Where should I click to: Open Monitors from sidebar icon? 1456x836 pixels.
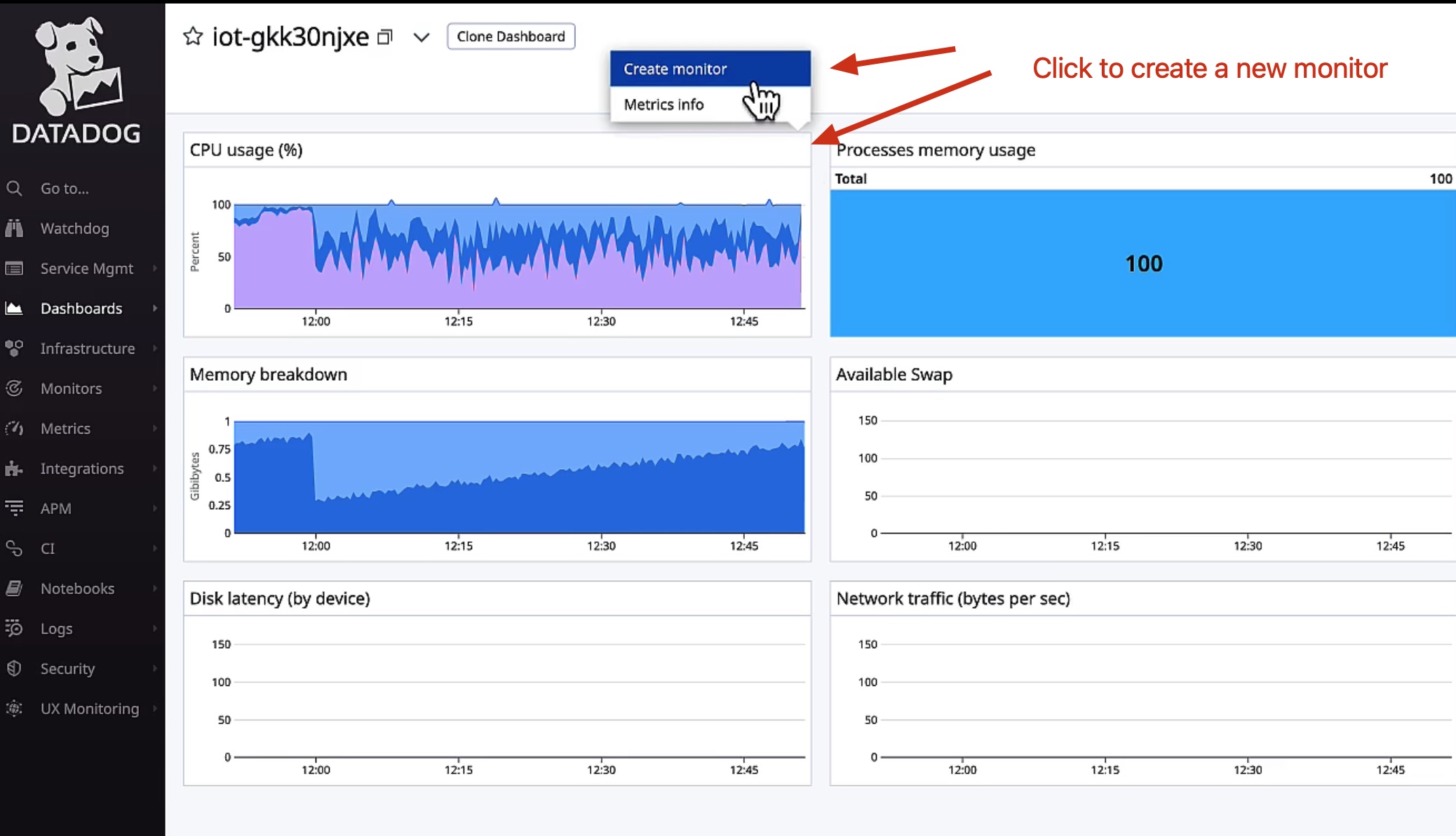click(14, 389)
